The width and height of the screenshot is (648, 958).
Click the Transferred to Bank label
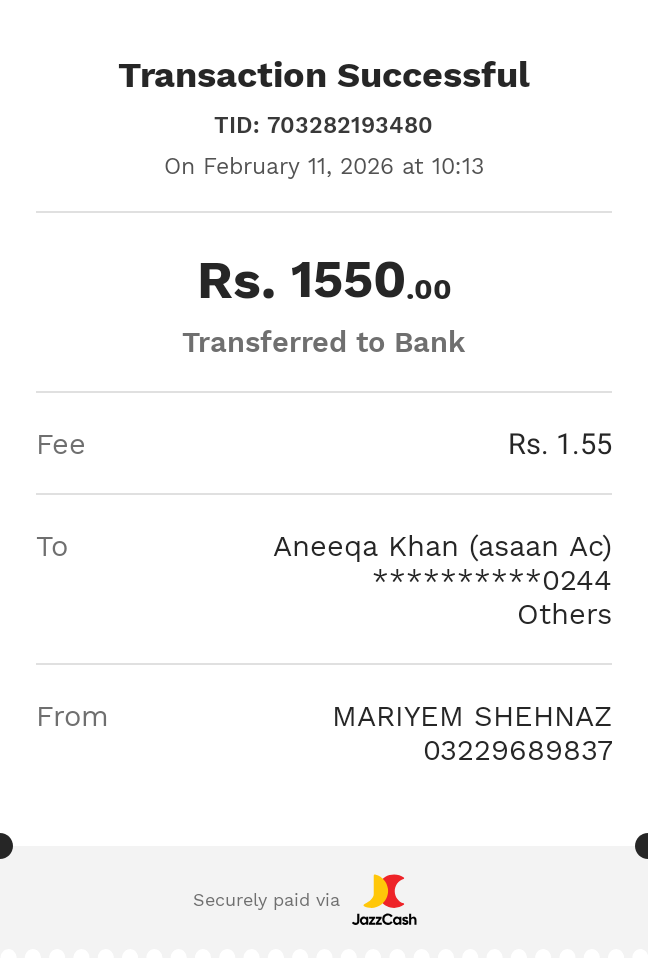pos(324,342)
